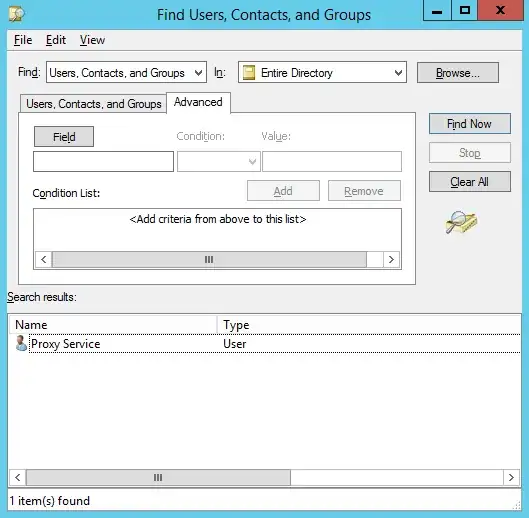The height and width of the screenshot is (518, 529).
Task: Click the Find Now button
Action: tap(470, 124)
